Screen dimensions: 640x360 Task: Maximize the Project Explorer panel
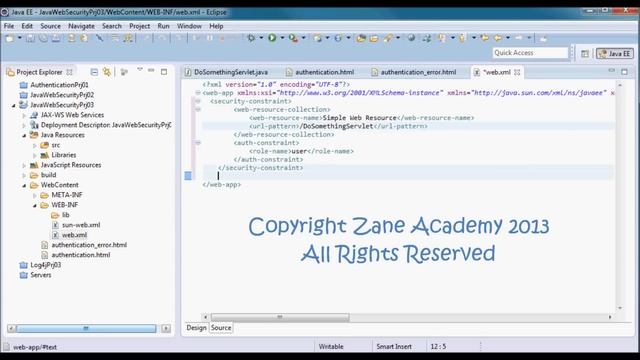pyautogui.click(x=164, y=72)
